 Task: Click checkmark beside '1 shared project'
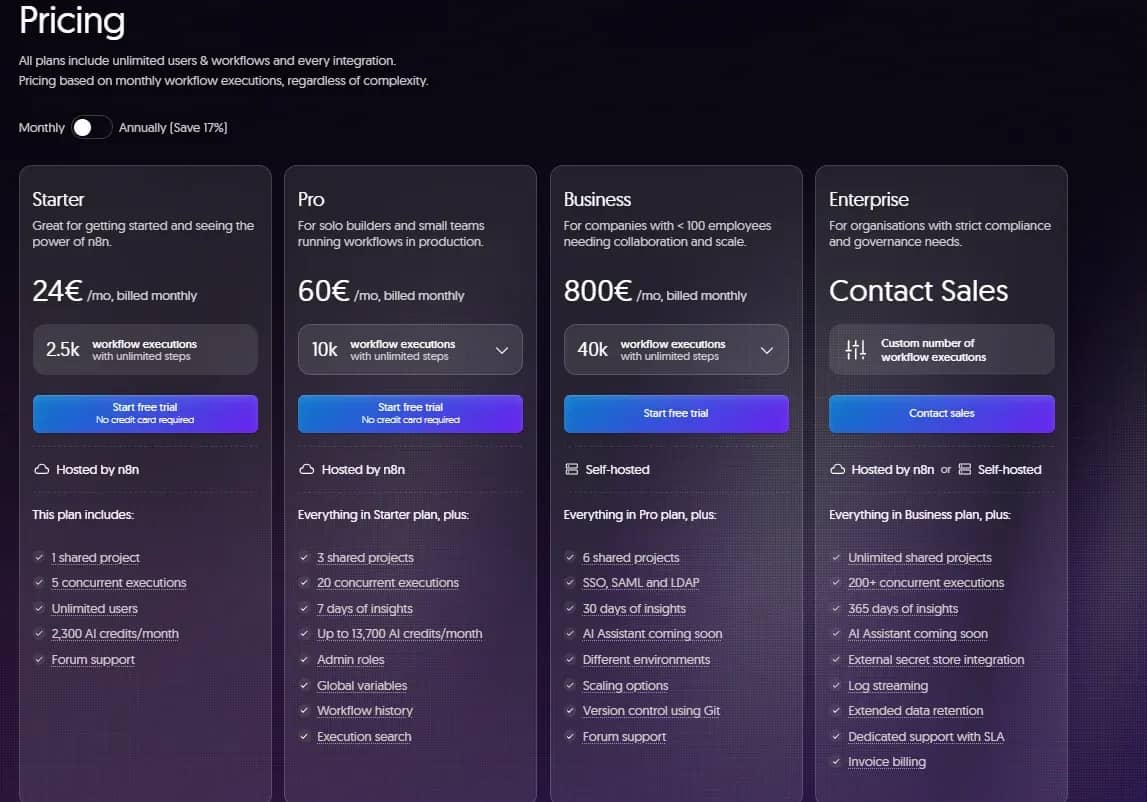(x=39, y=557)
